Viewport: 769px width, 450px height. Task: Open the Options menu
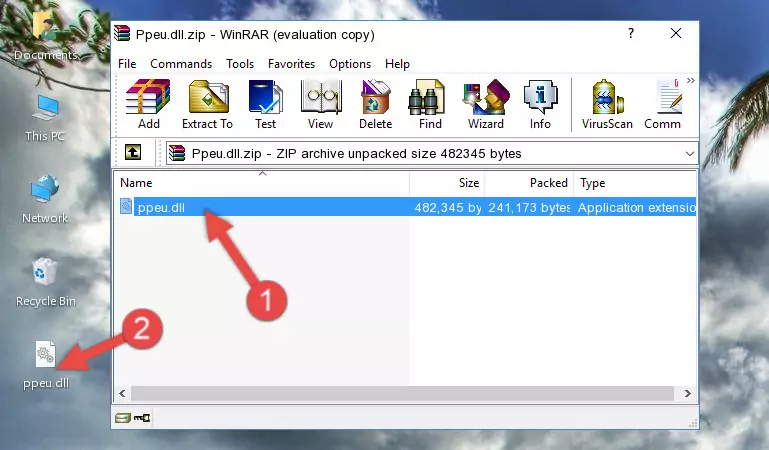click(350, 64)
